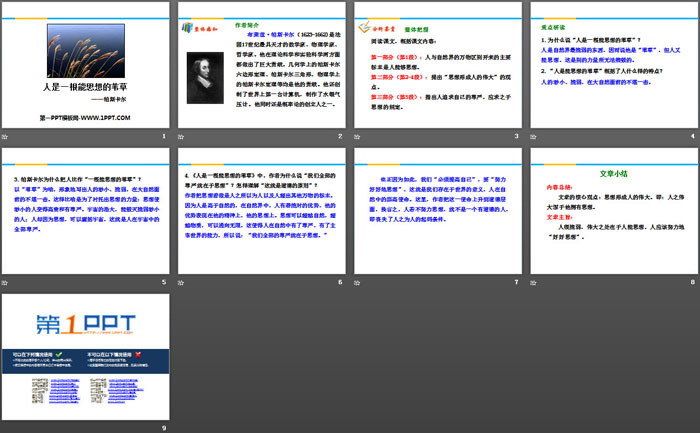Select slide 6 thumbnail
The image size is (700, 433).
(x=262, y=209)
